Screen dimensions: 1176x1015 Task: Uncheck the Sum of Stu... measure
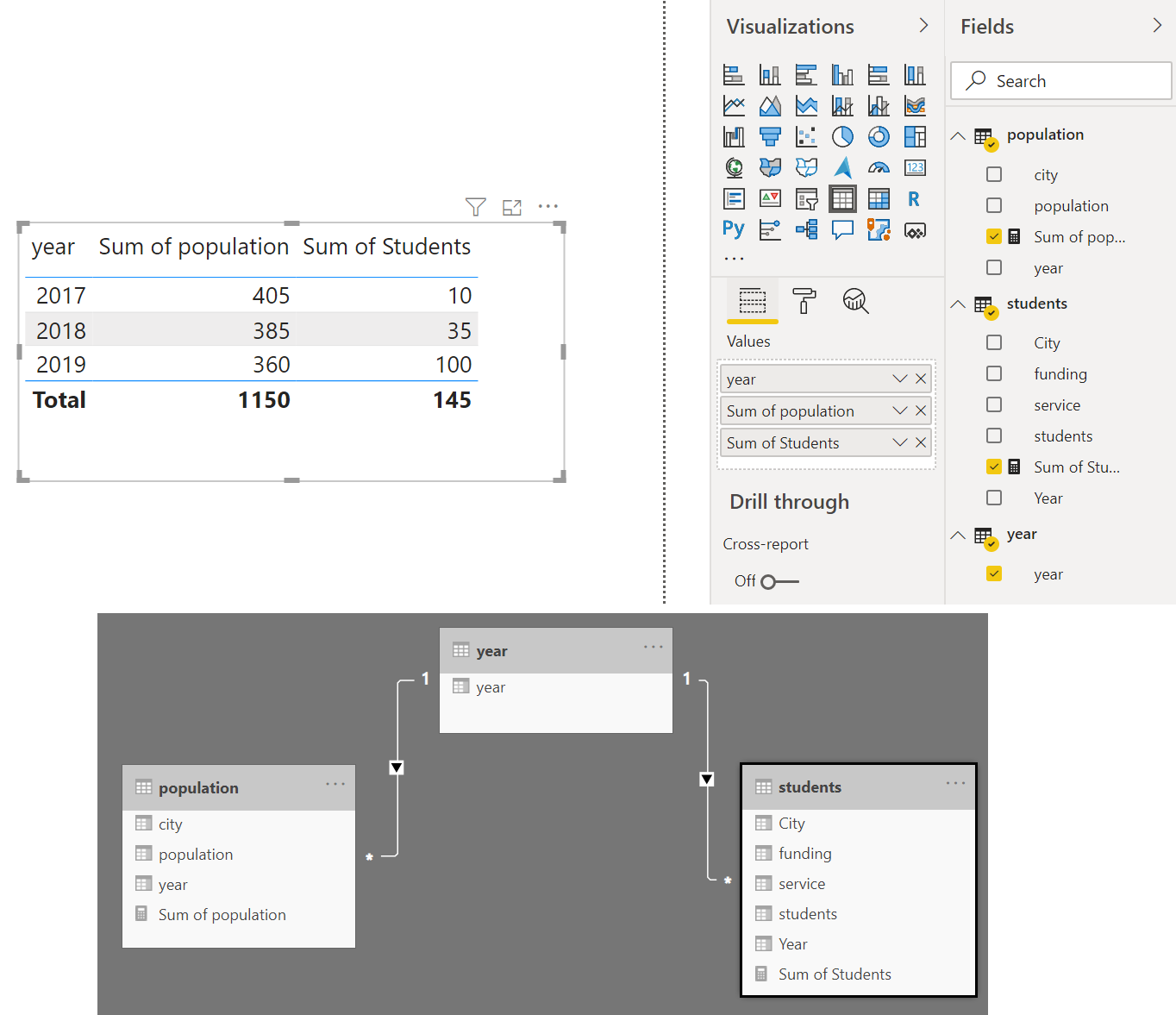click(994, 467)
